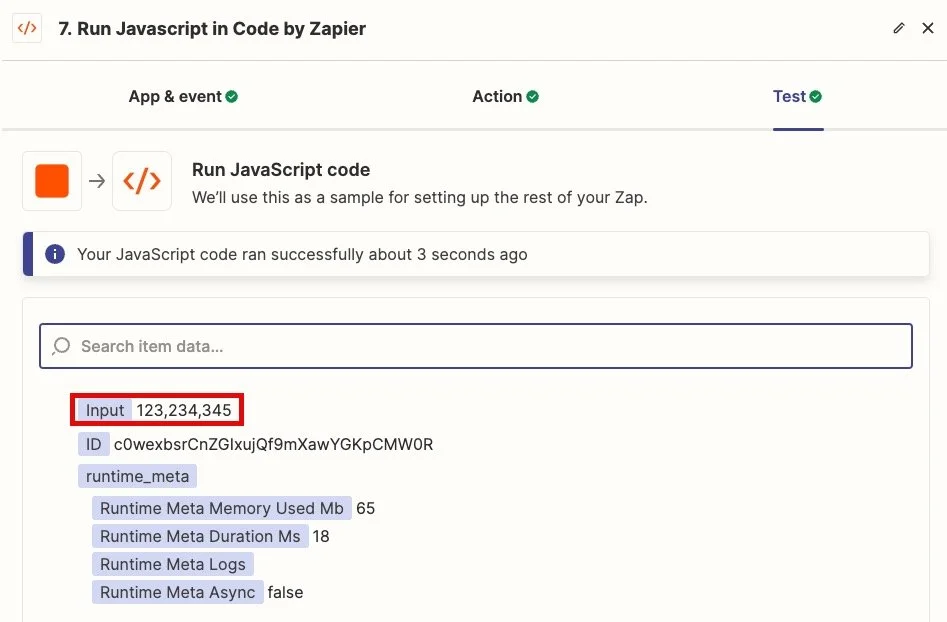The height and width of the screenshot is (622, 947).
Task: Click the green check next to Test
Action: pyautogui.click(x=815, y=97)
